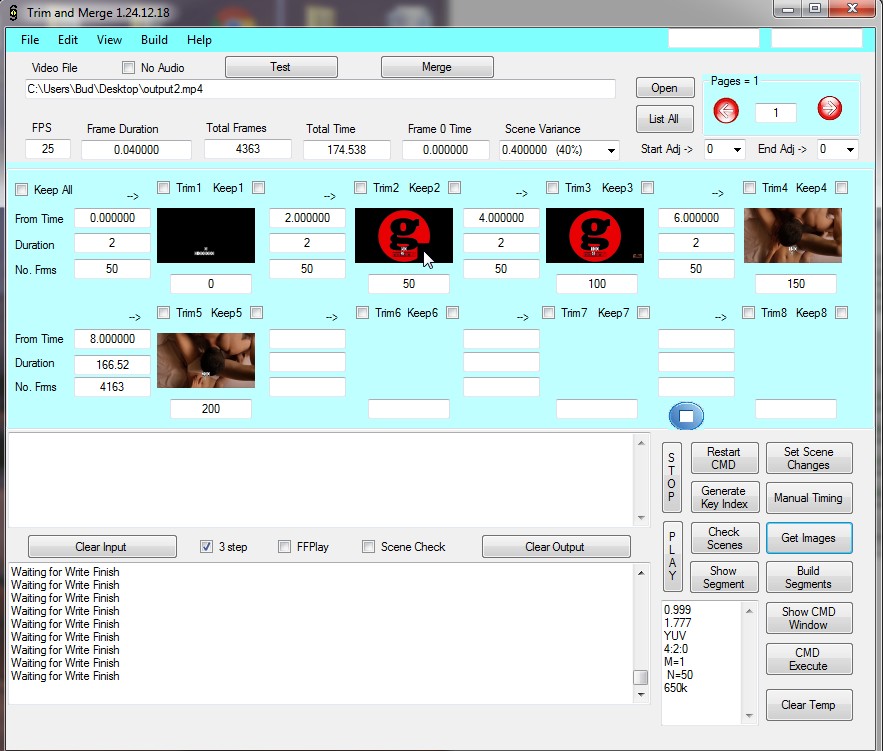This screenshot has width=883, height=751.
Task: Click the blue round stop icon
Action: [686, 416]
